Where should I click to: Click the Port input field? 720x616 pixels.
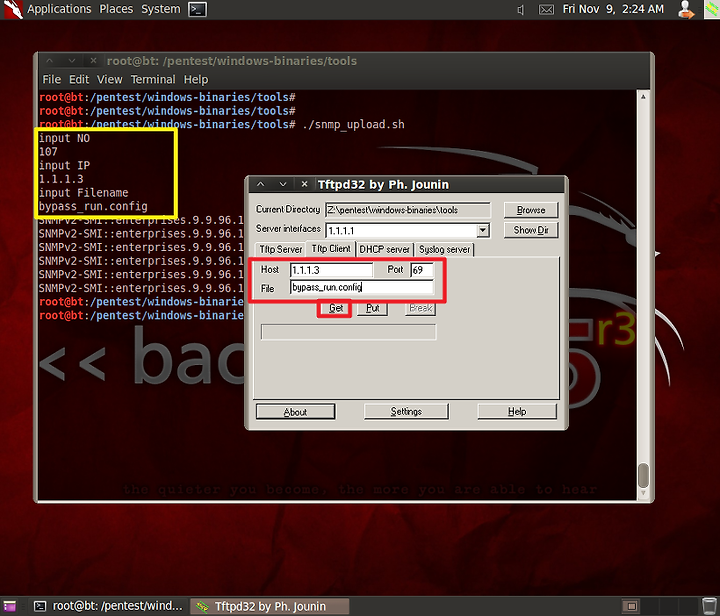tap(422, 270)
